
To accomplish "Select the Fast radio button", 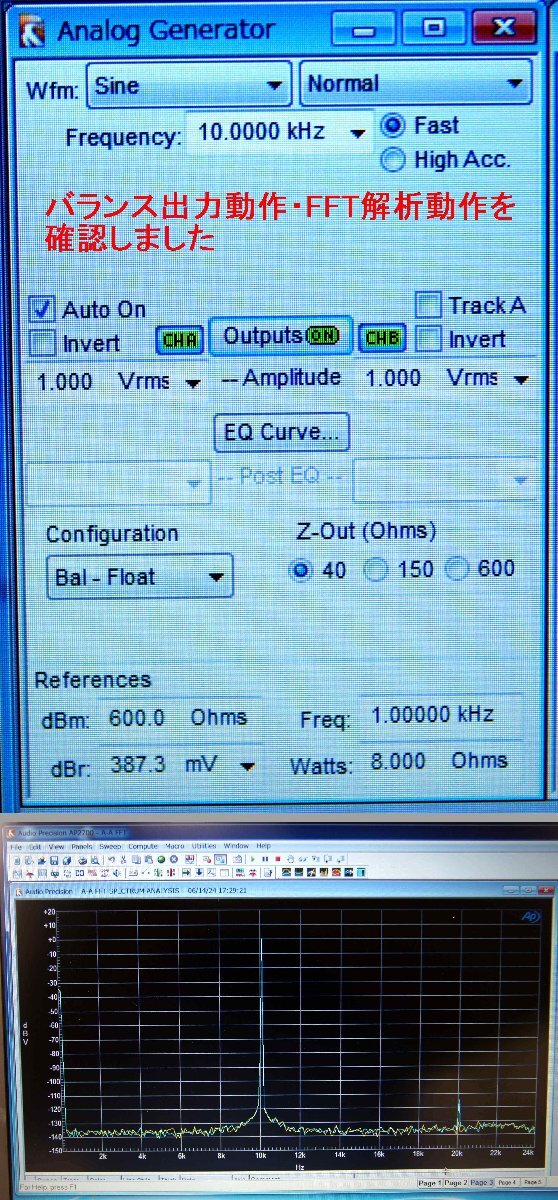I will 393,126.
